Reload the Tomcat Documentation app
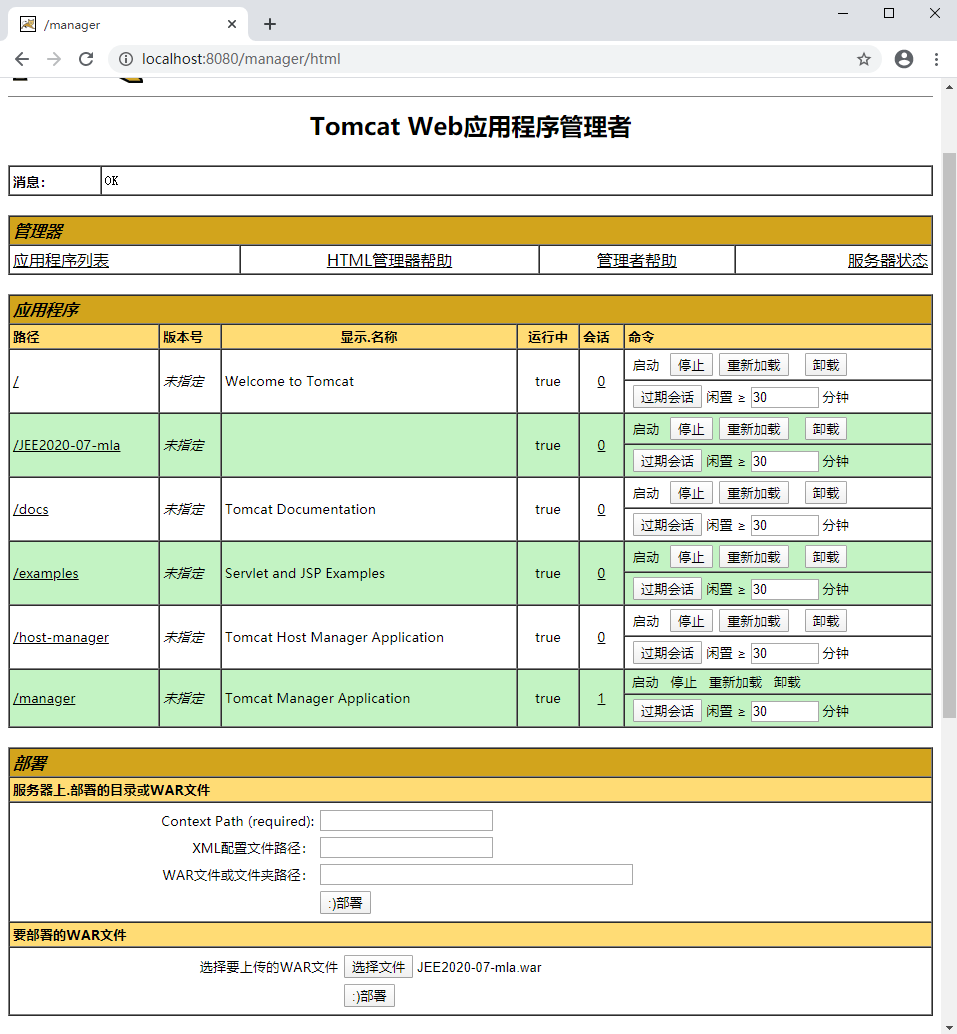 (x=753, y=493)
